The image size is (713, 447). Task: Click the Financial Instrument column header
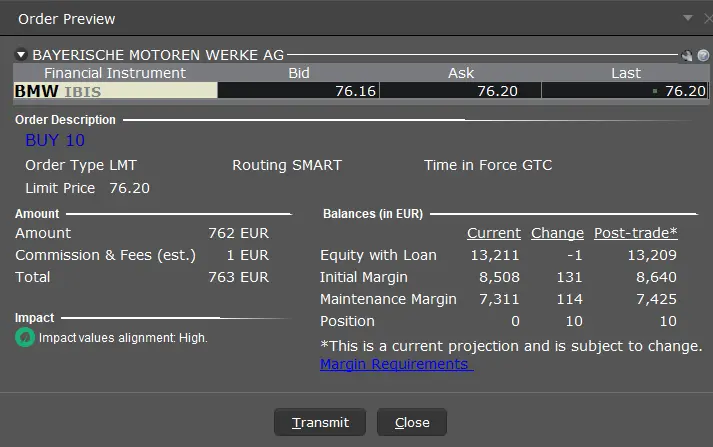tap(115, 73)
